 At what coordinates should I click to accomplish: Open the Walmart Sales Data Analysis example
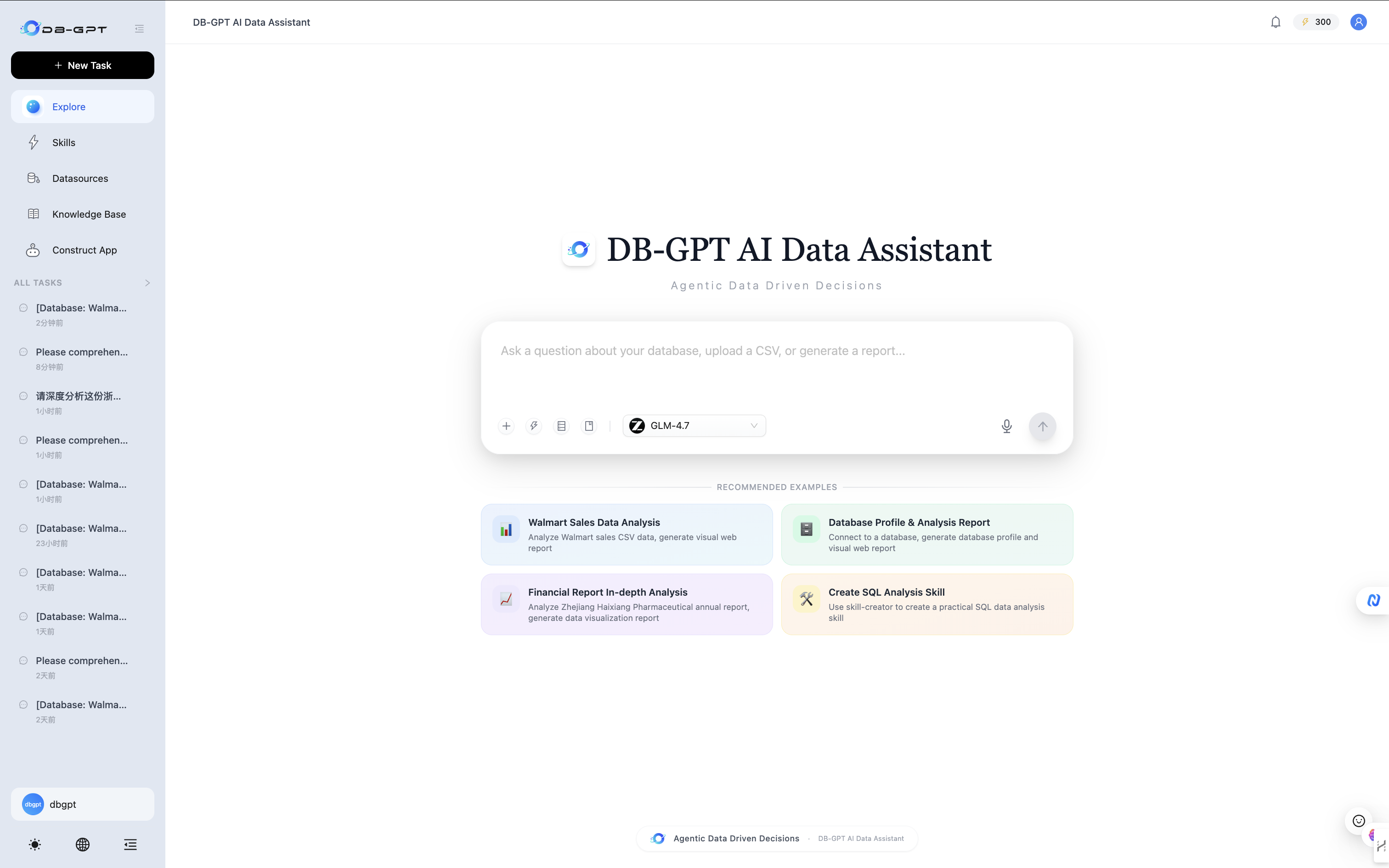pos(626,534)
